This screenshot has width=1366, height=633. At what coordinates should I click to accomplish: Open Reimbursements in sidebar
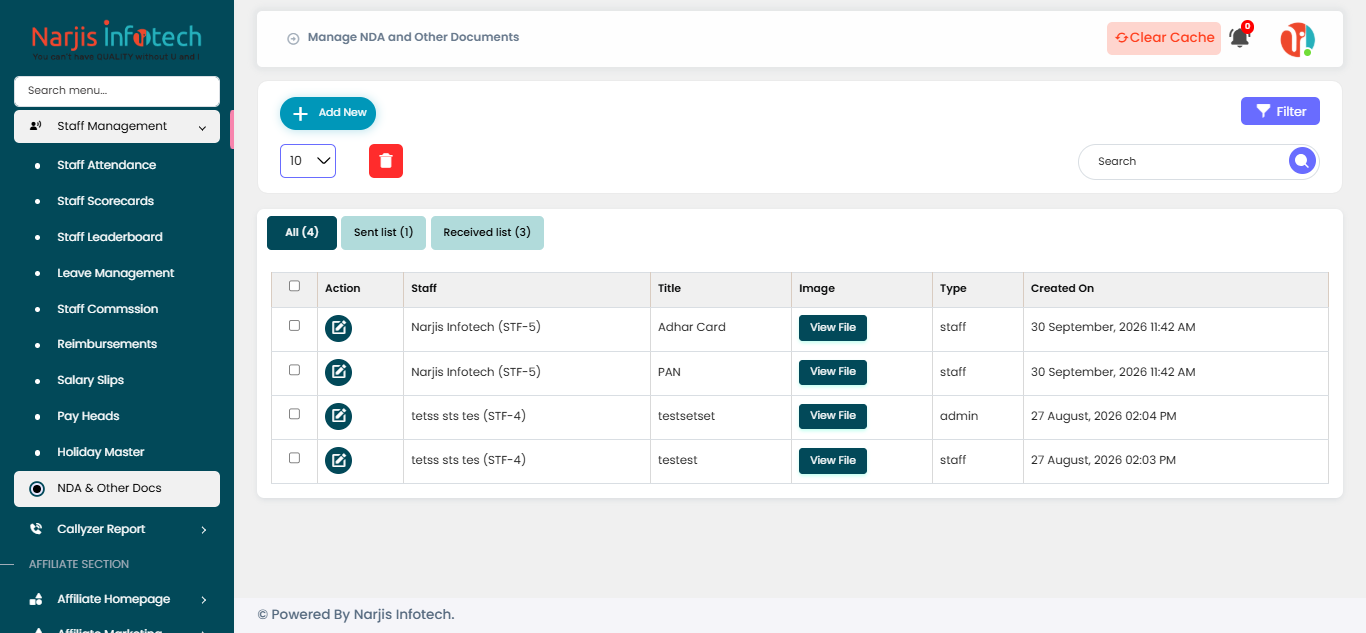coord(107,344)
